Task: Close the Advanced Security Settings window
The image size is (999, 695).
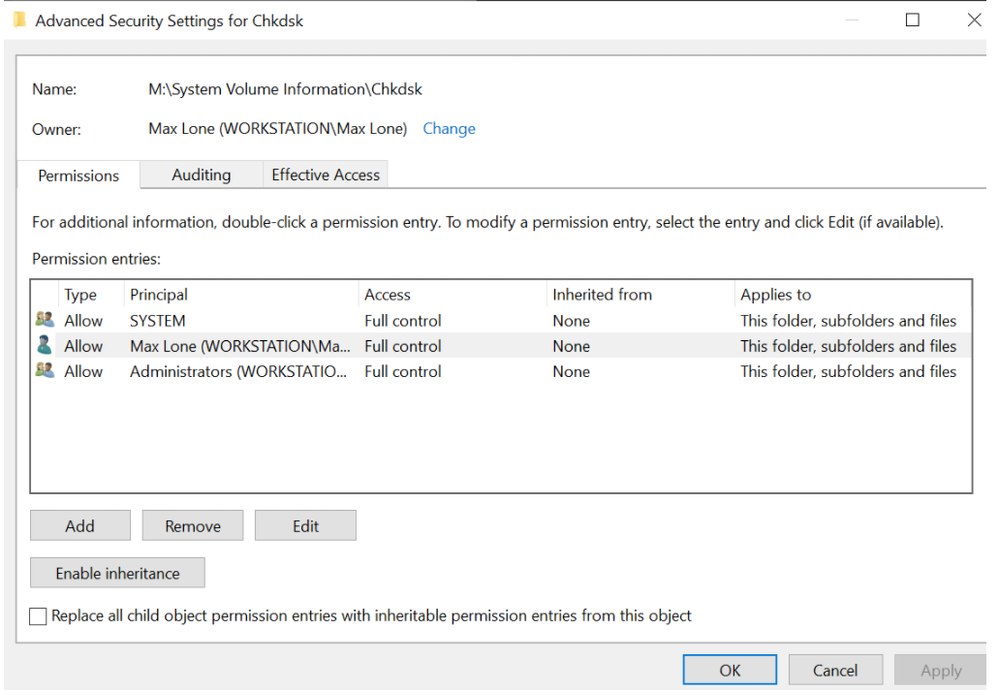Action: pos(974,20)
